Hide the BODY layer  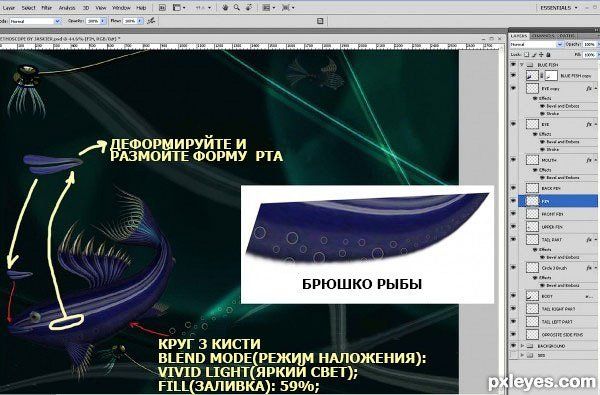pyautogui.click(x=514, y=296)
